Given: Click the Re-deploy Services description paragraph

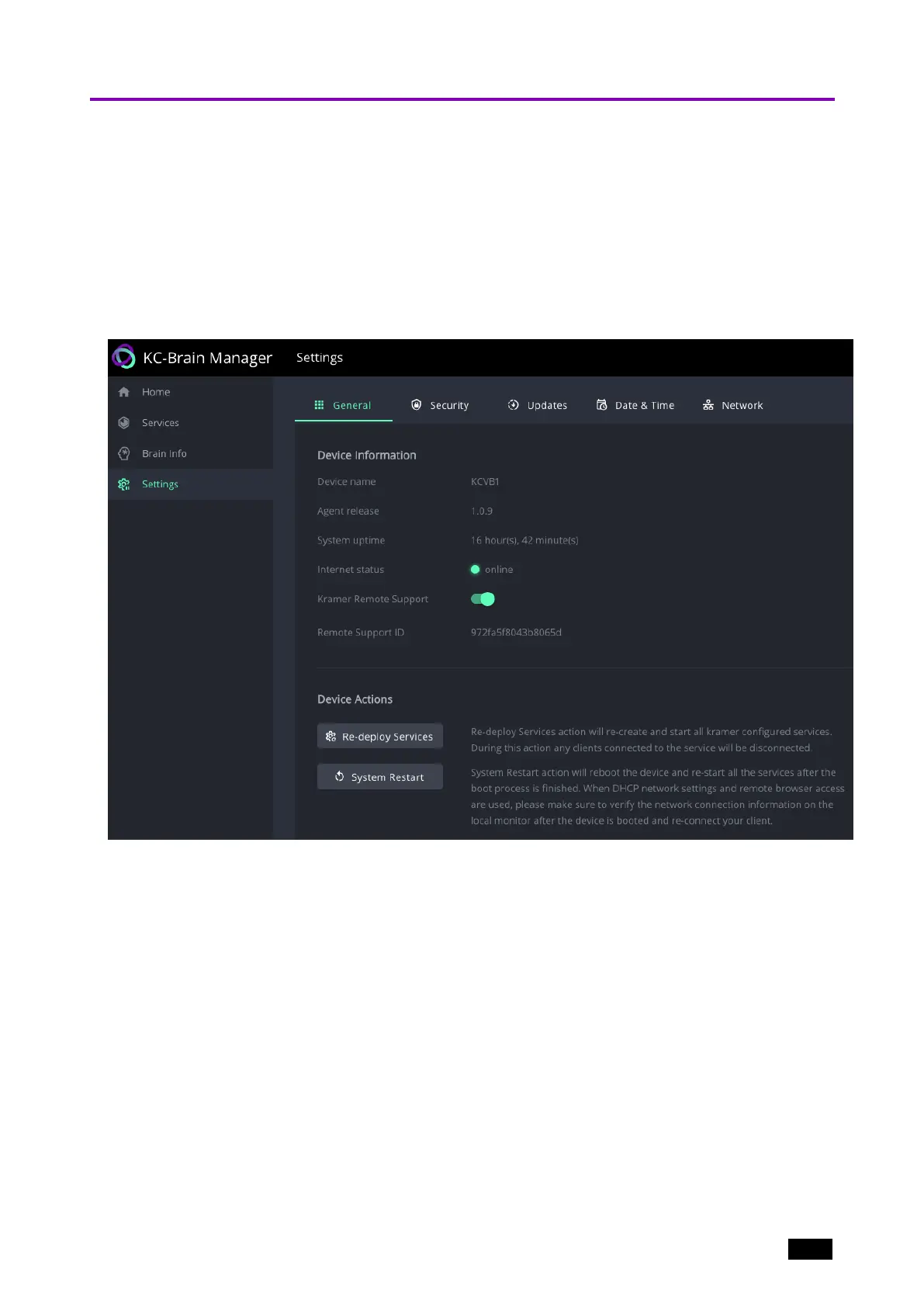Looking at the screenshot, I should tap(652, 740).
